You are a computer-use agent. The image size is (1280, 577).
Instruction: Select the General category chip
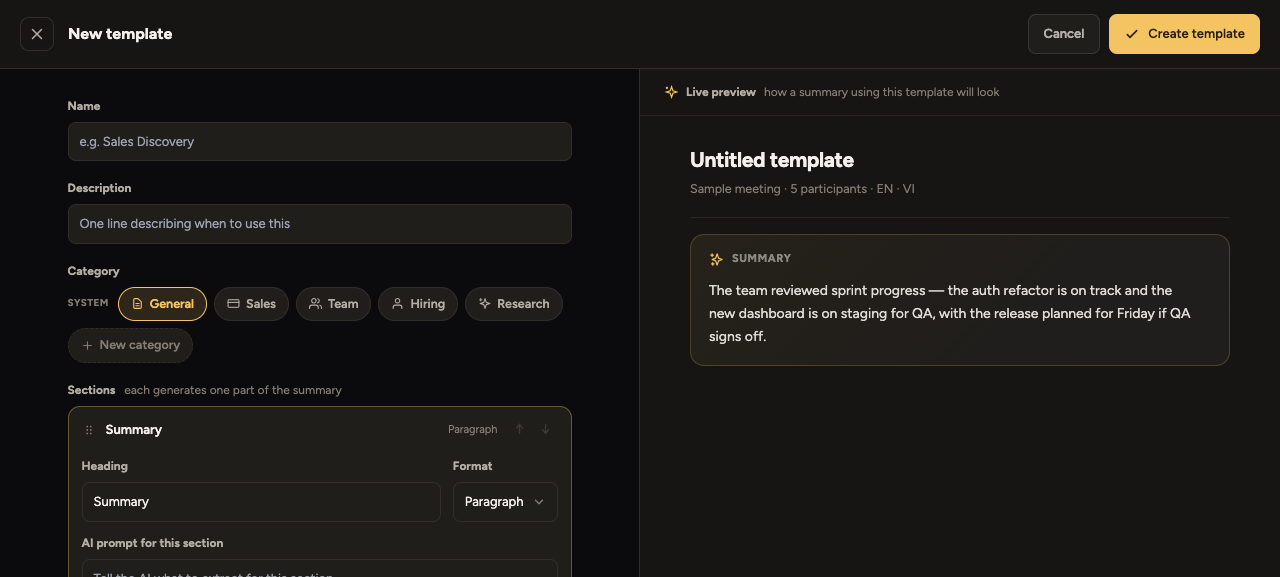coord(162,304)
